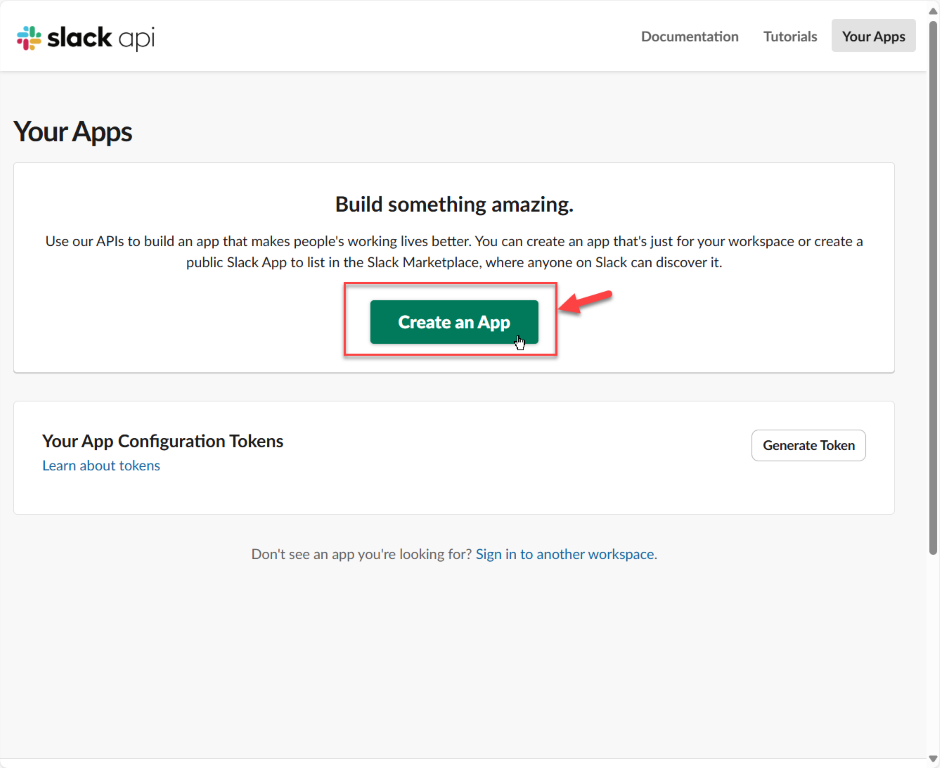Click the scrollbar down arrow
This screenshot has height=768, width=940.
tap(933, 759)
